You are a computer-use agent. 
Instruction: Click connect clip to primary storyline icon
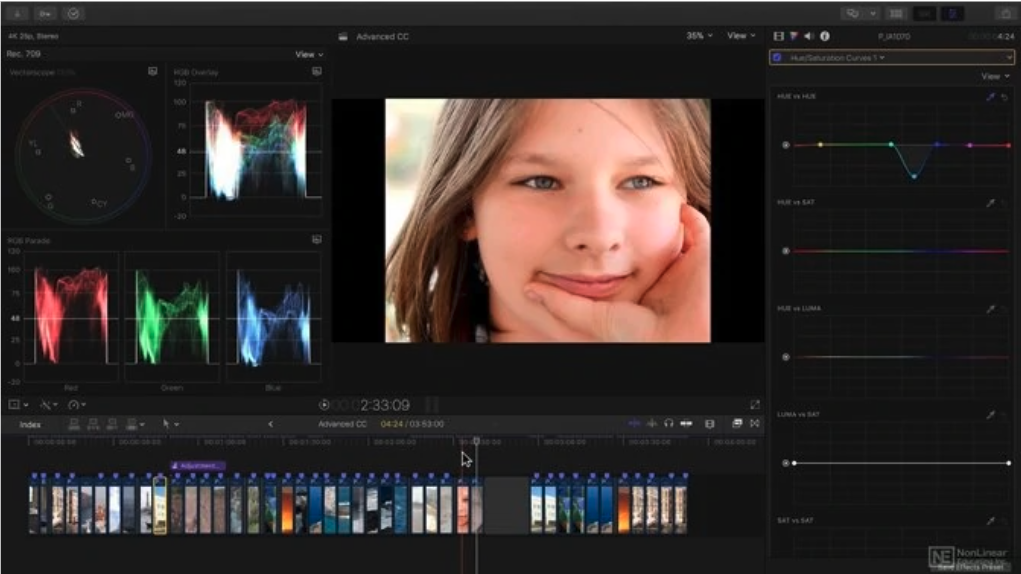[74, 424]
